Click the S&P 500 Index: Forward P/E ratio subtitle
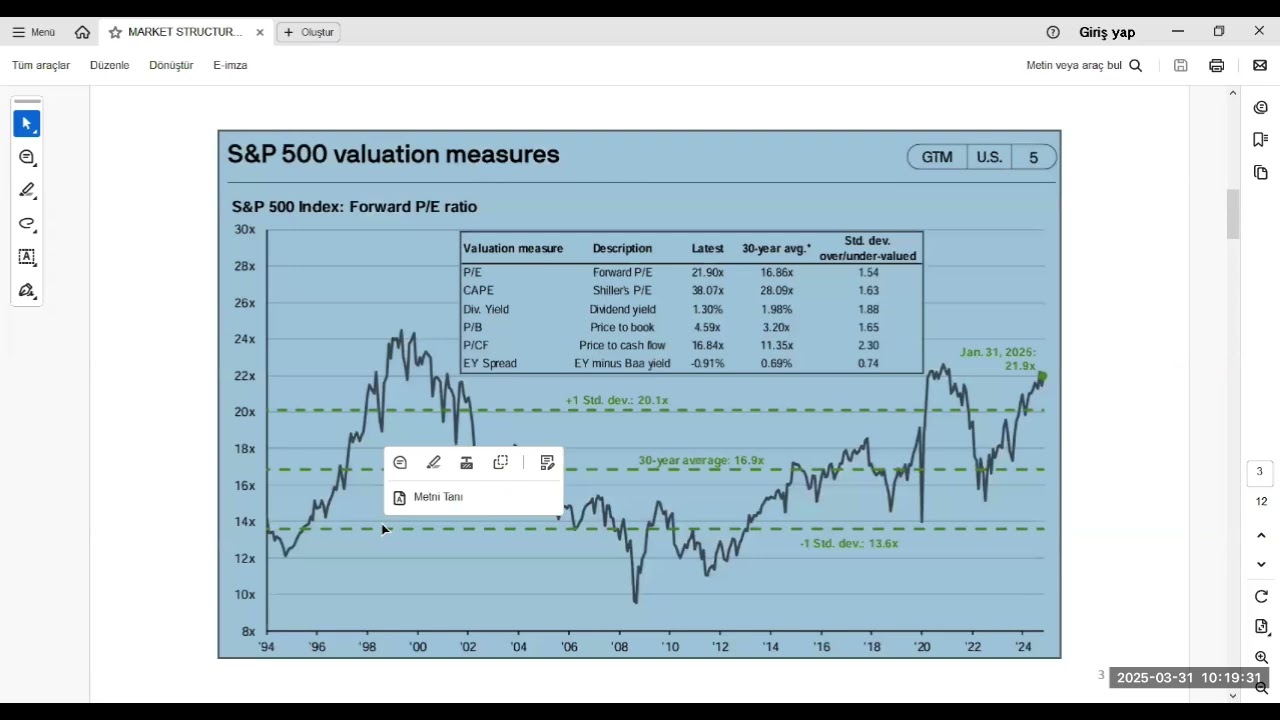The image size is (1280, 720). pyautogui.click(x=355, y=207)
